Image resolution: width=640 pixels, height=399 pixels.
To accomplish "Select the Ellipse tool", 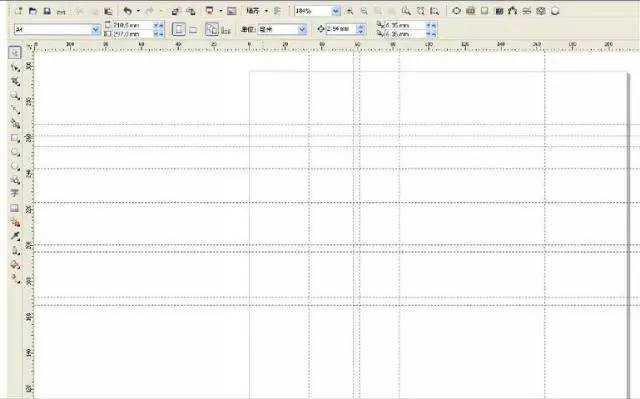I will tap(15, 152).
